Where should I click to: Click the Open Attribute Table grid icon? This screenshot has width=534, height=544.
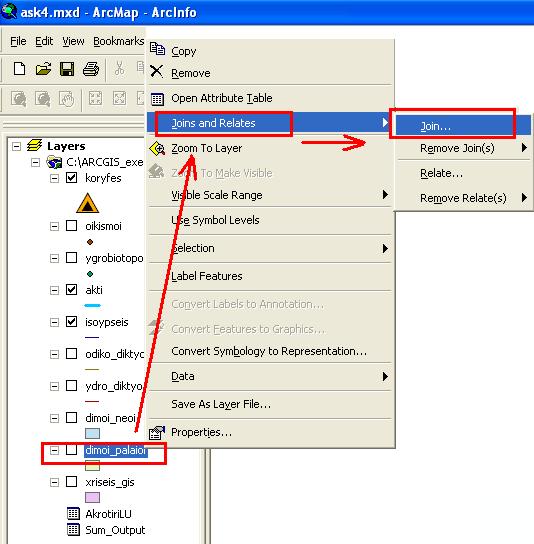coord(157,99)
